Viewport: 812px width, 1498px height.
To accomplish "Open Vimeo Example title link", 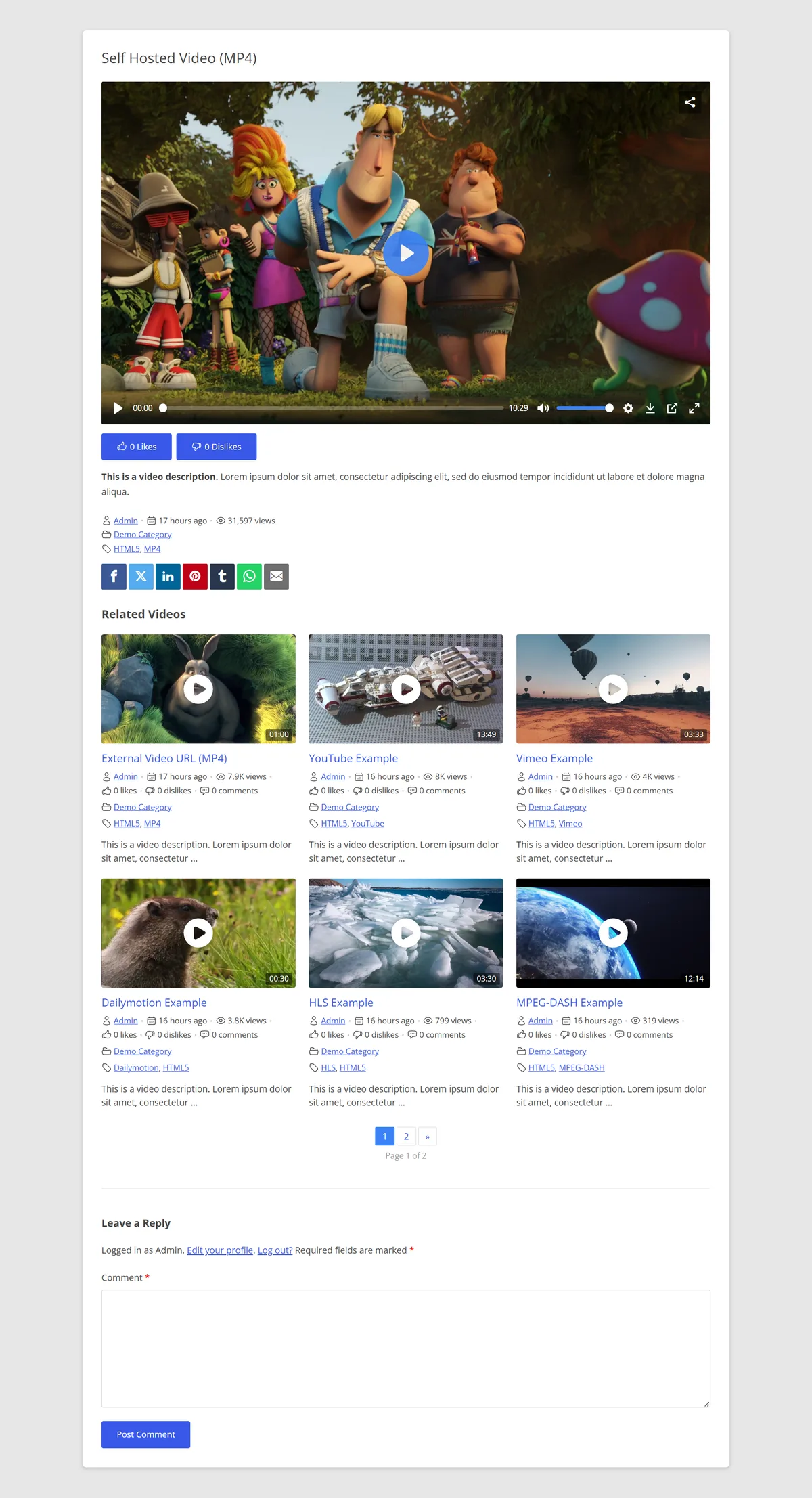I will pos(554,758).
